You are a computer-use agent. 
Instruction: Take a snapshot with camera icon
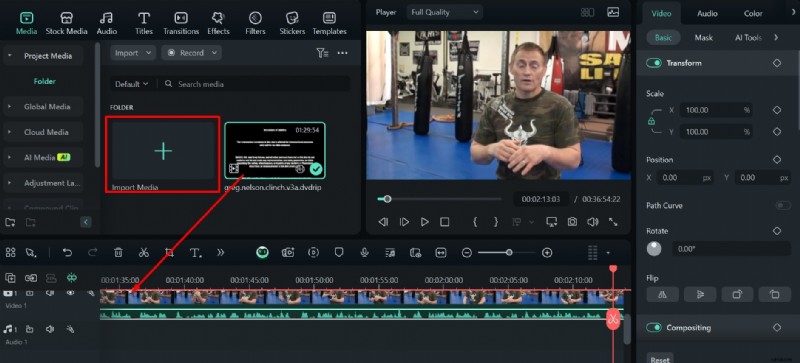click(572, 222)
